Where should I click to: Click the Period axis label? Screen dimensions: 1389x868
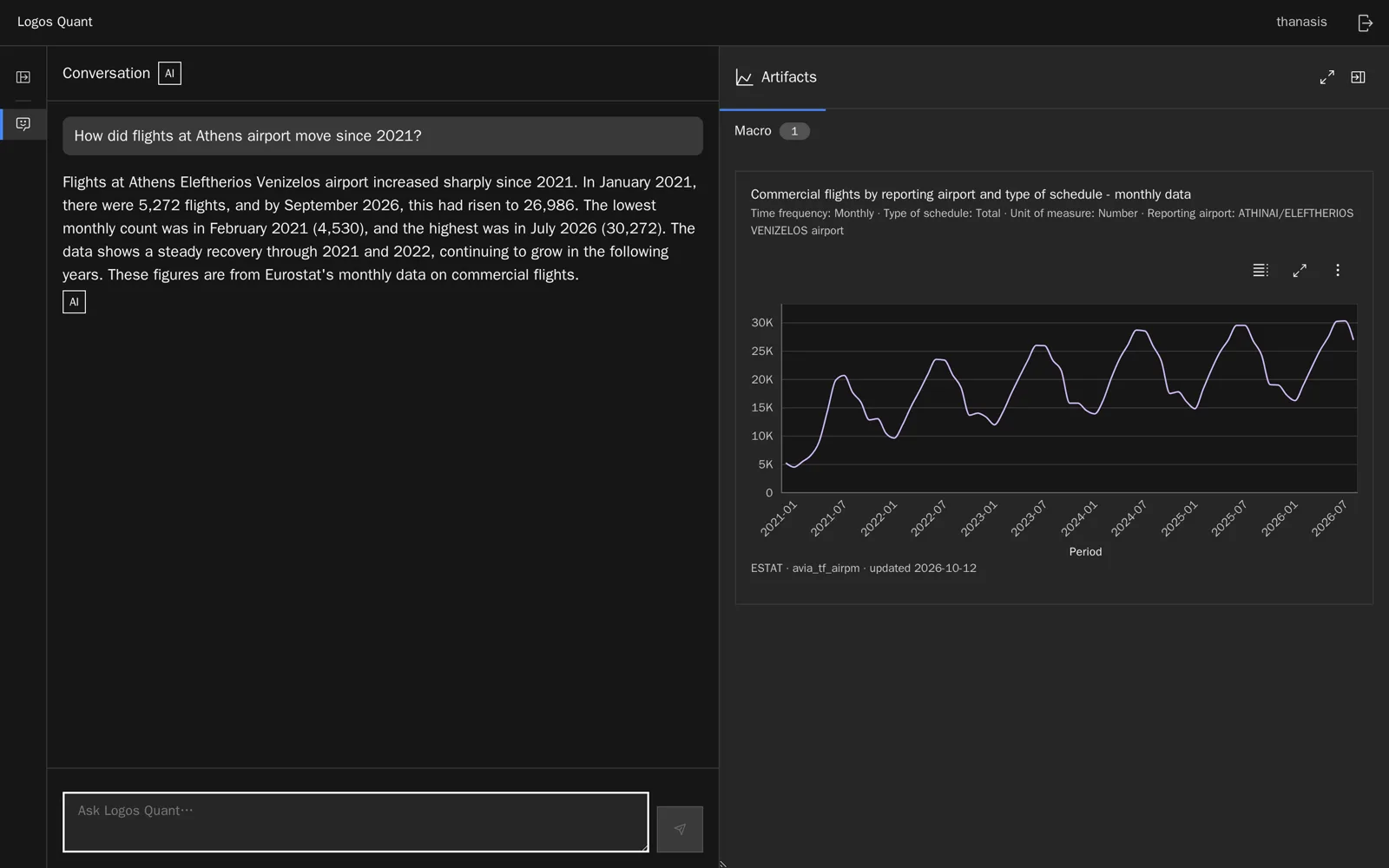point(1085,552)
